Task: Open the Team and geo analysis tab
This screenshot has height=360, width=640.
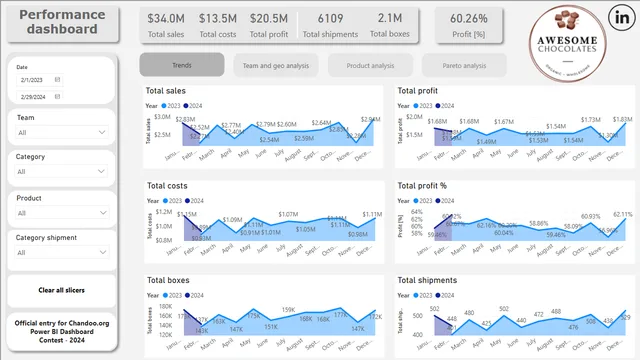Action: point(276,65)
